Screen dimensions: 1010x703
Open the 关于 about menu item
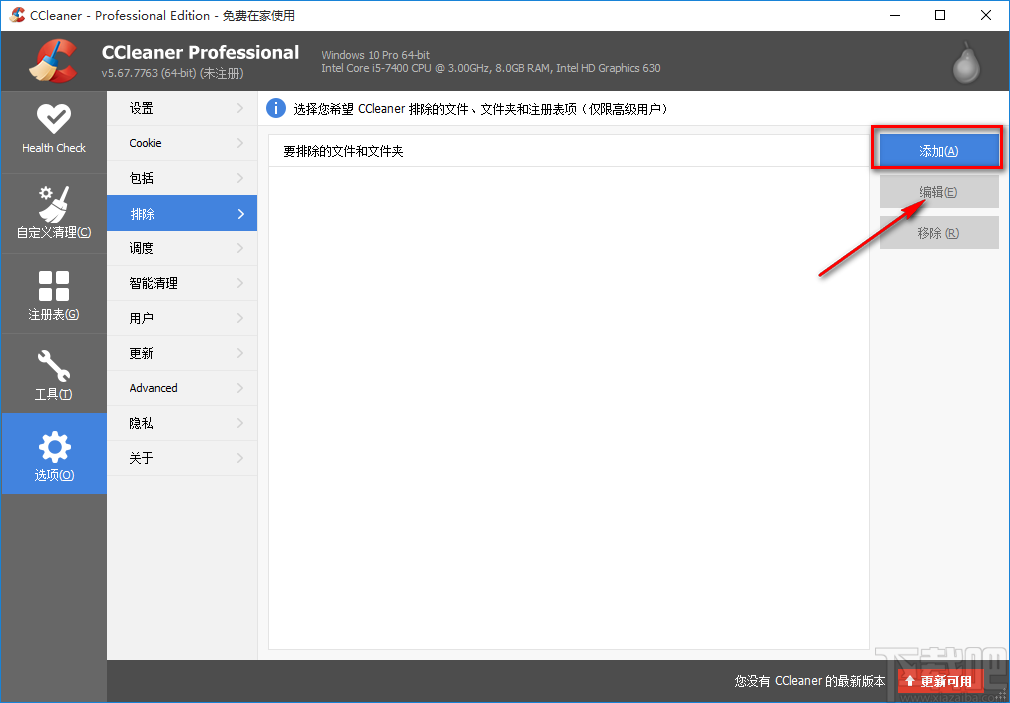coord(182,458)
